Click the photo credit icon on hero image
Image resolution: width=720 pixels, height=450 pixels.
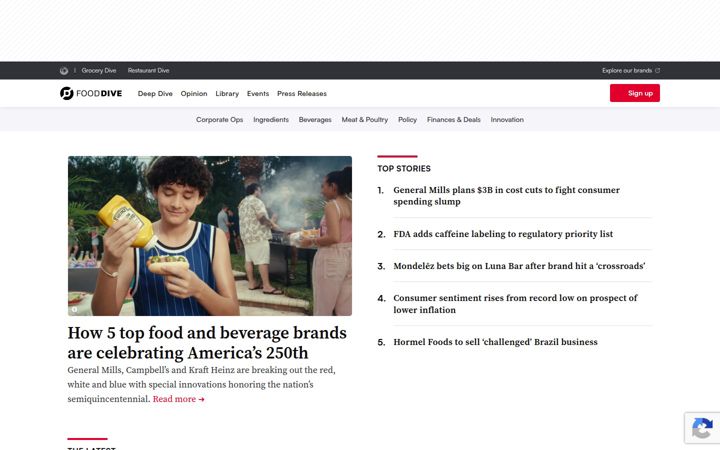click(74, 309)
